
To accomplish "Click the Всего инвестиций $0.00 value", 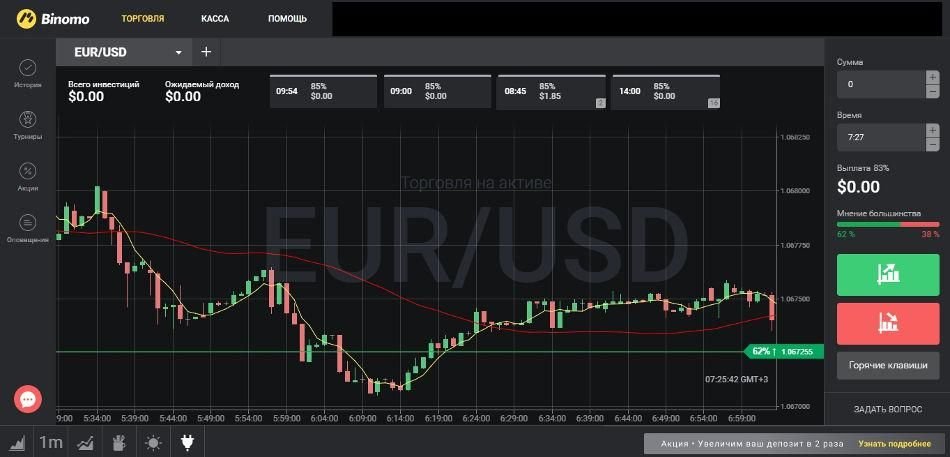I will coord(86,96).
